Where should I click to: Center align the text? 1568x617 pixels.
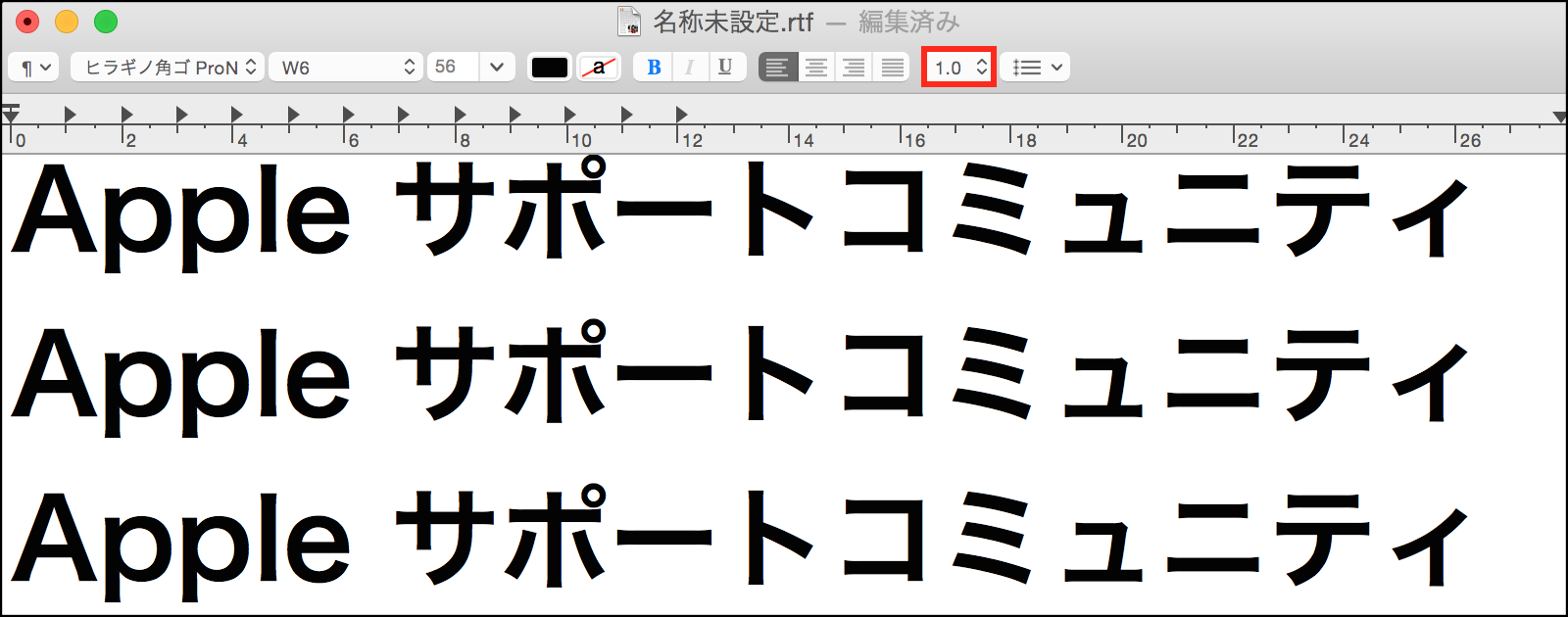[x=815, y=67]
